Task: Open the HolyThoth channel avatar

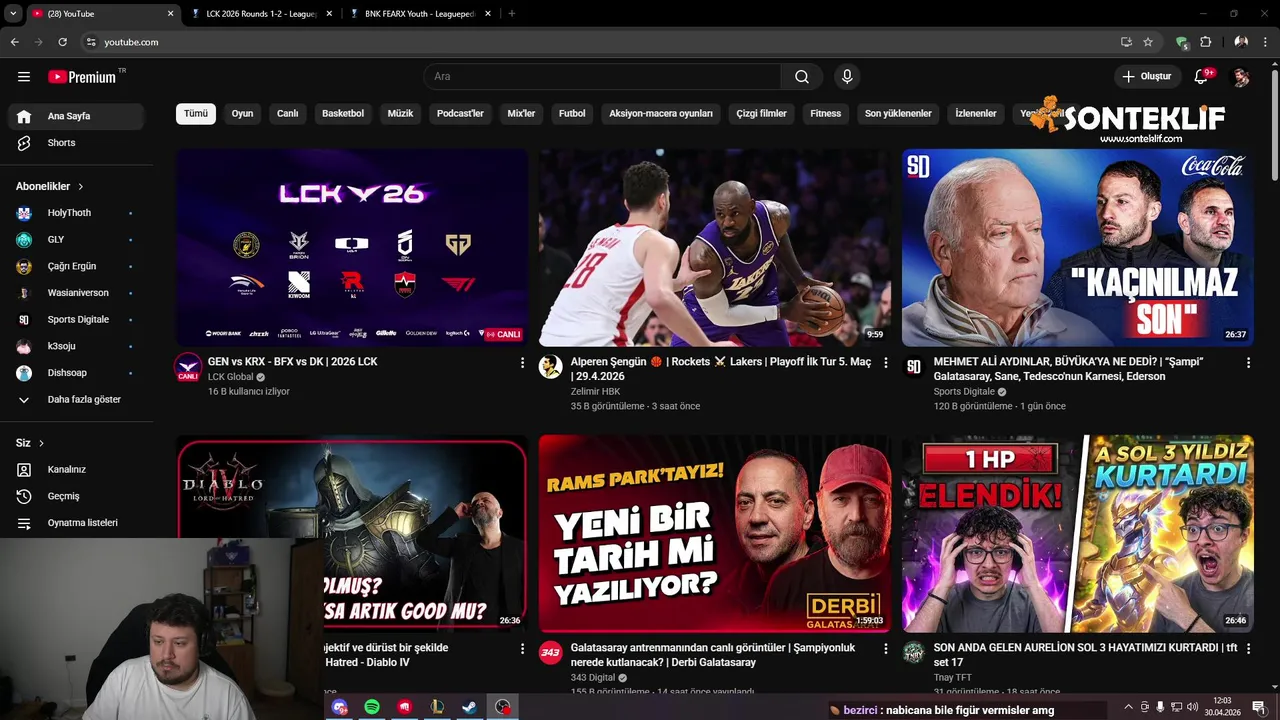Action: click(x=24, y=213)
